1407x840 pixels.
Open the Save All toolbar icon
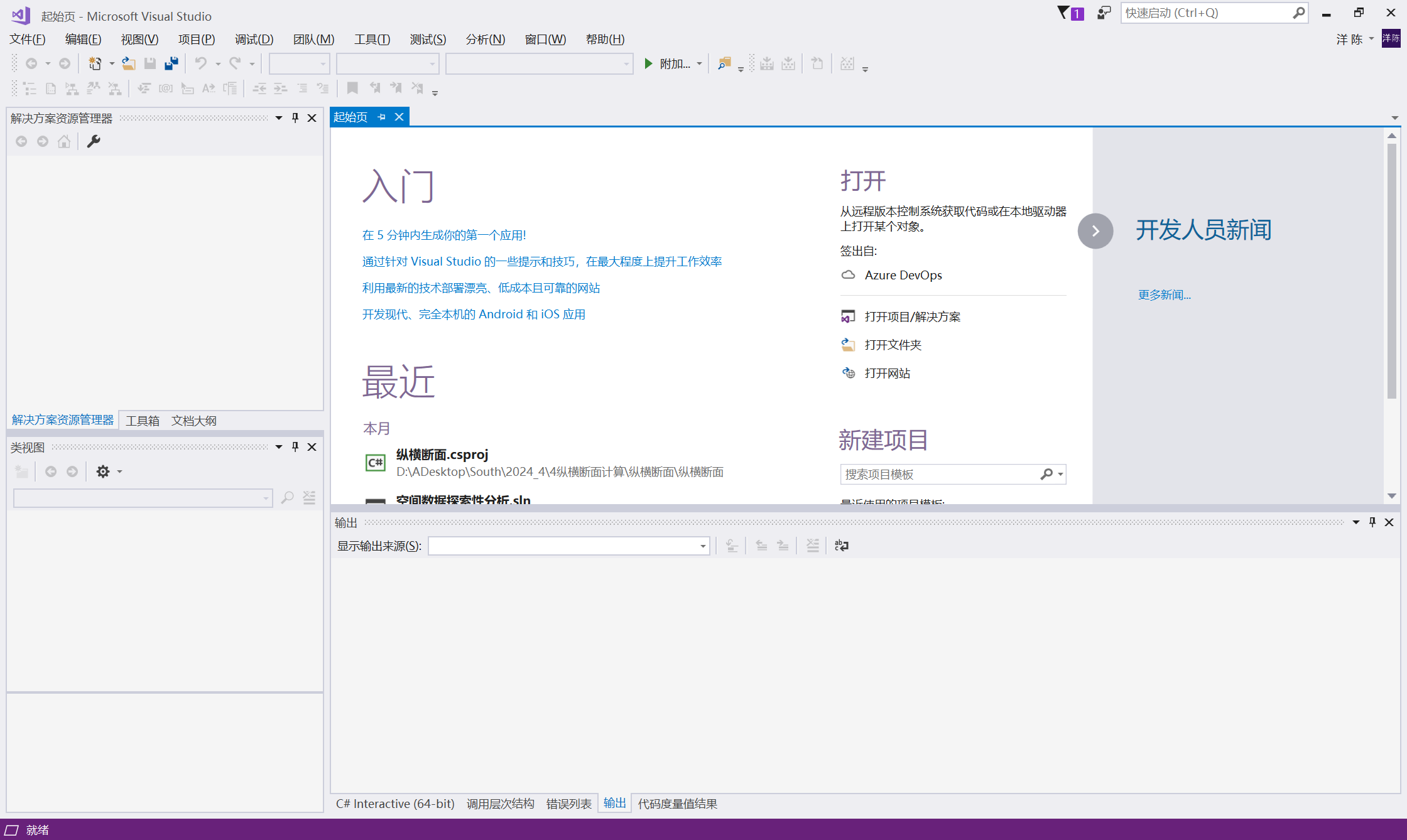pyautogui.click(x=171, y=63)
